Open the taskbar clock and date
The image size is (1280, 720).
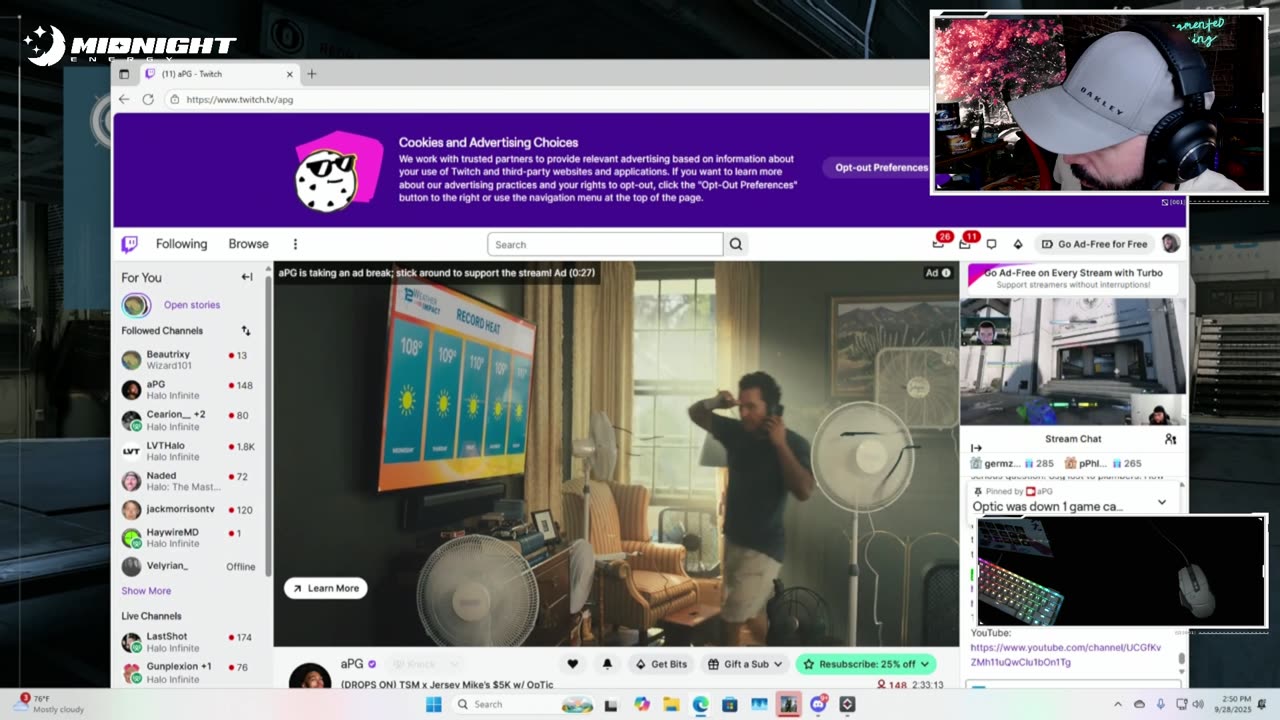[x=1231, y=704]
